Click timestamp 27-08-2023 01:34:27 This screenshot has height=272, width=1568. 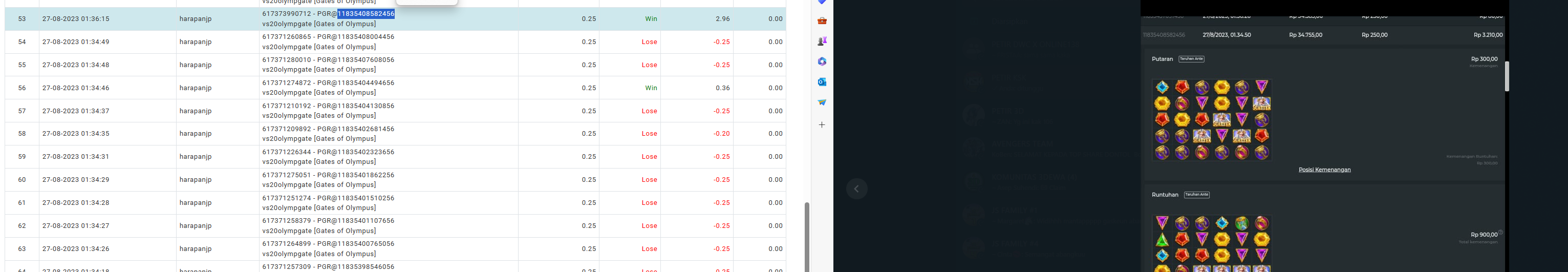pyautogui.click(x=75, y=226)
